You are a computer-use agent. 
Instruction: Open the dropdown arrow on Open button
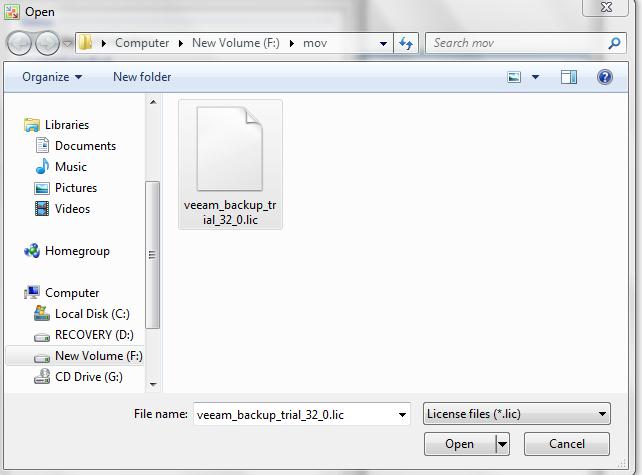point(502,444)
